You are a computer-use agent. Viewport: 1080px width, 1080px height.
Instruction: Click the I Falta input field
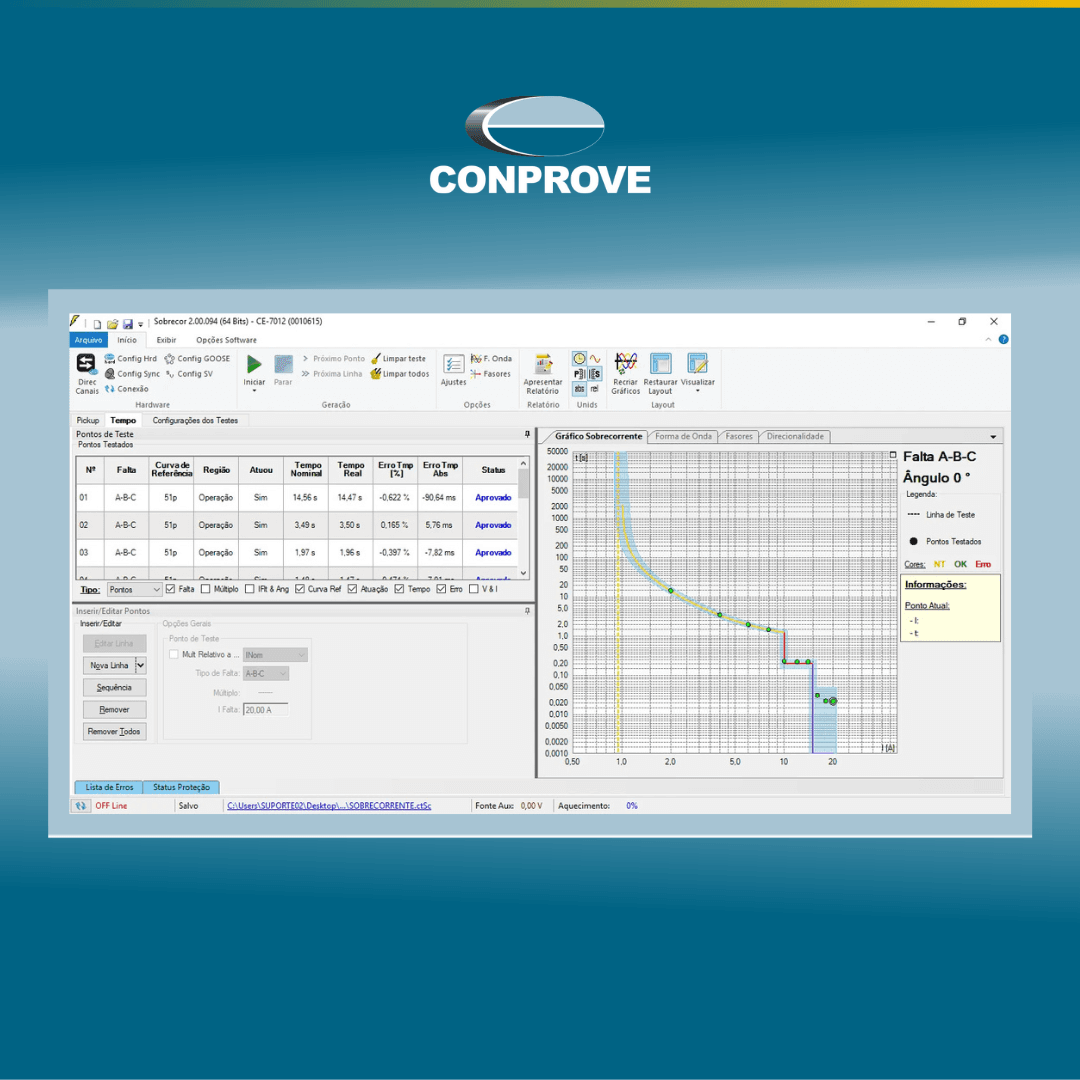click(266, 709)
